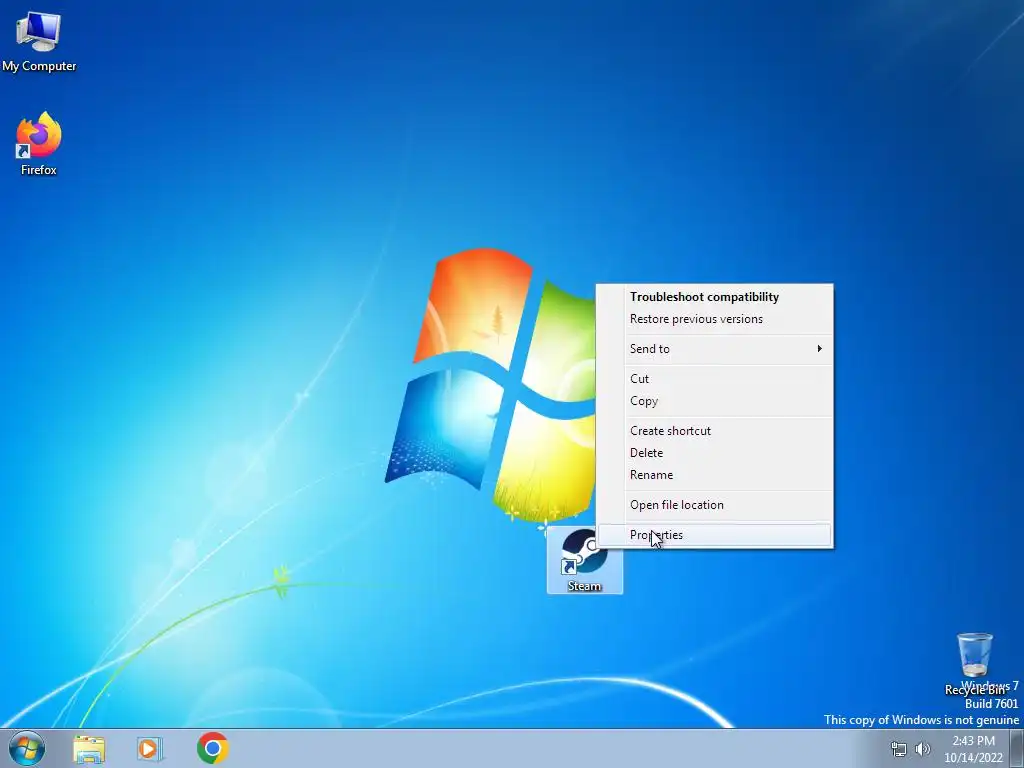Open Properties from the context menu
Viewport: 1024px width, 768px height.
click(715, 535)
